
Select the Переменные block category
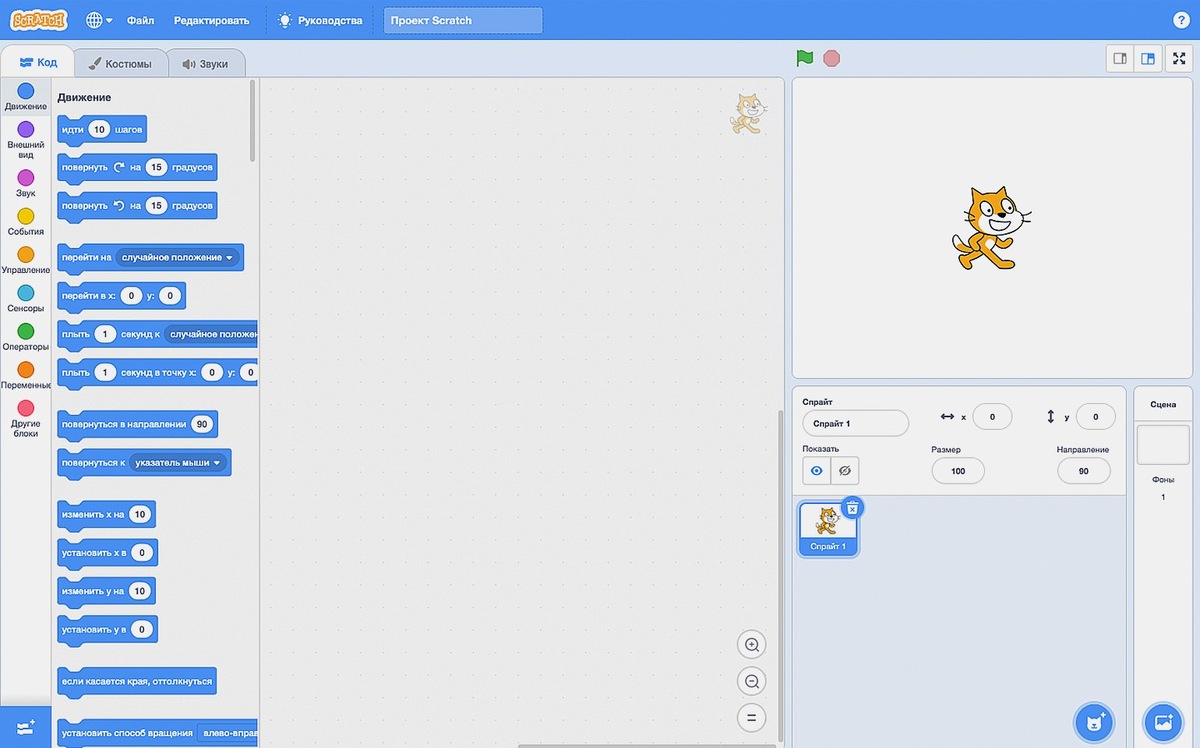click(26, 376)
